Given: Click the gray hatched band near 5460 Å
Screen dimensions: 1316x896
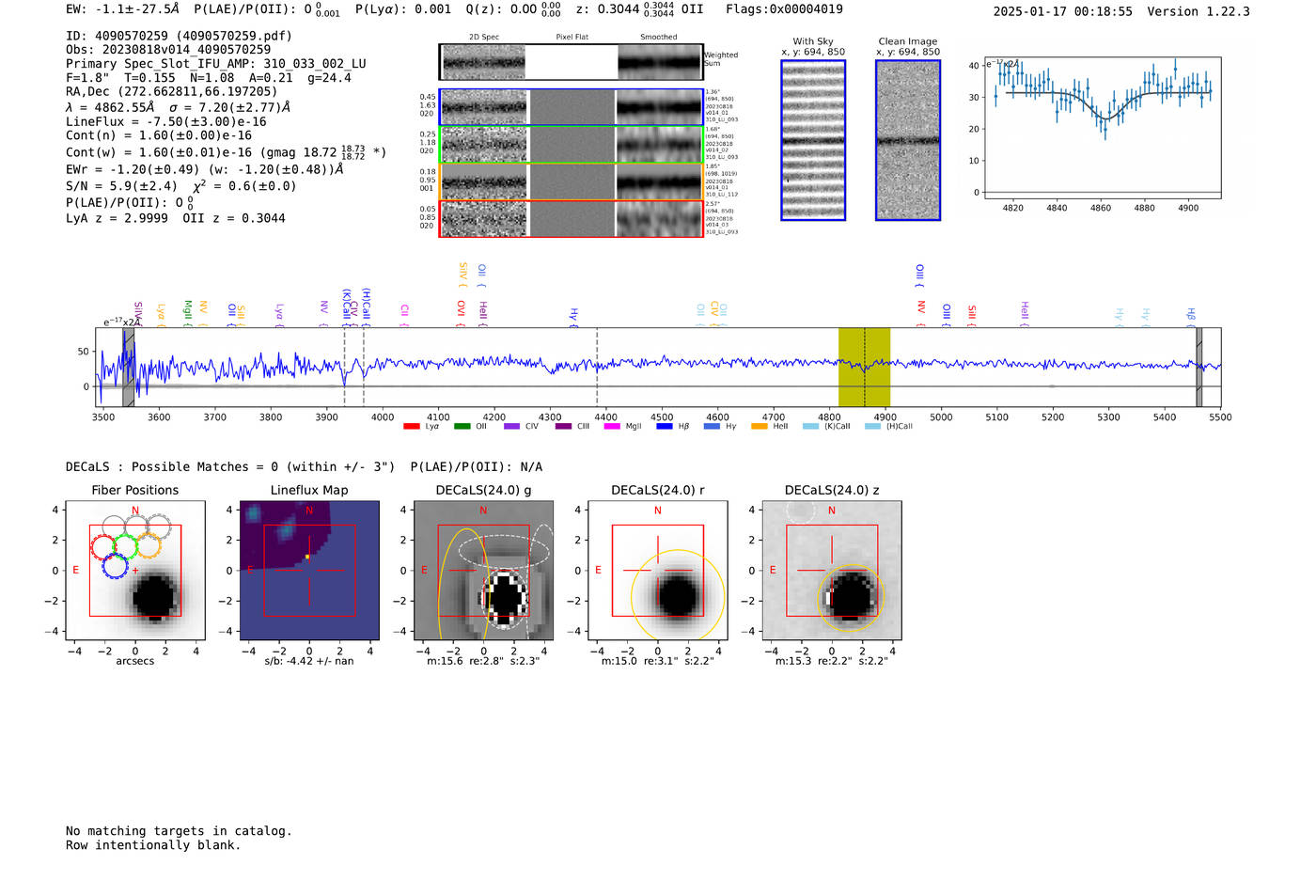Looking at the screenshot, I should pos(1198,367).
